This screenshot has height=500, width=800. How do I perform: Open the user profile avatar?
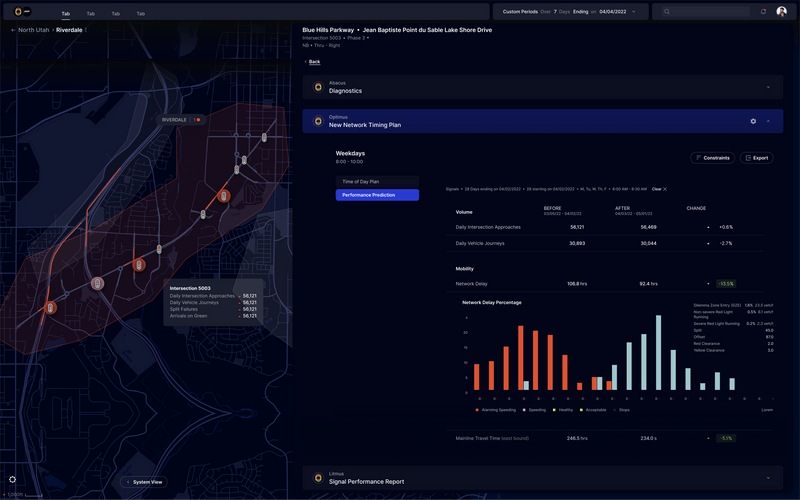click(x=782, y=12)
